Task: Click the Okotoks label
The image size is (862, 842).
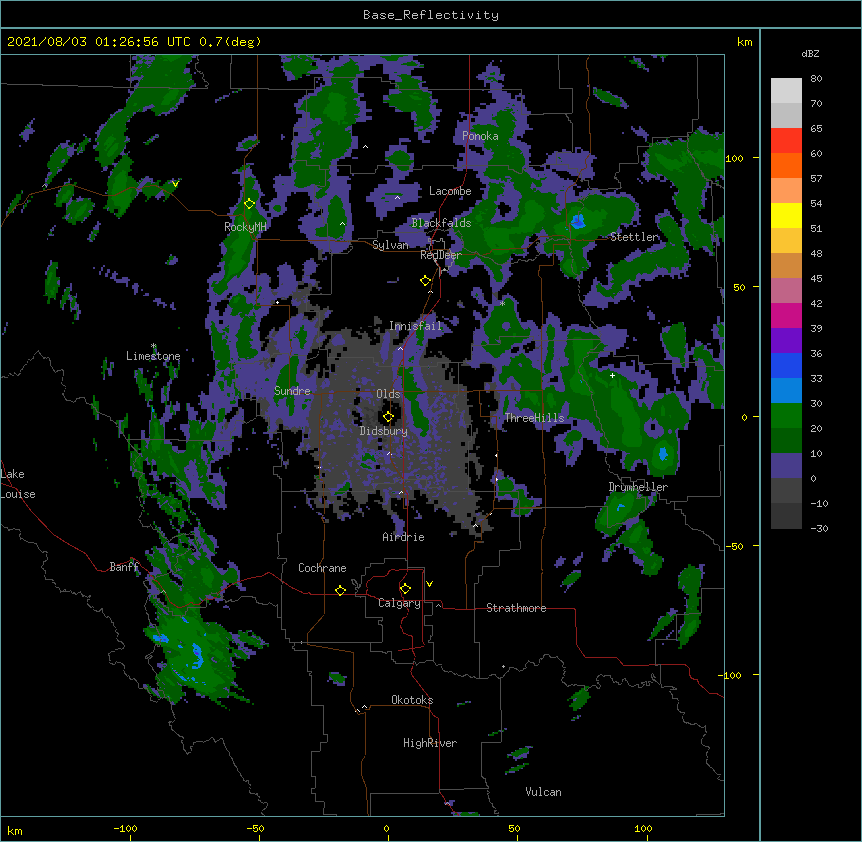Action: click(412, 700)
